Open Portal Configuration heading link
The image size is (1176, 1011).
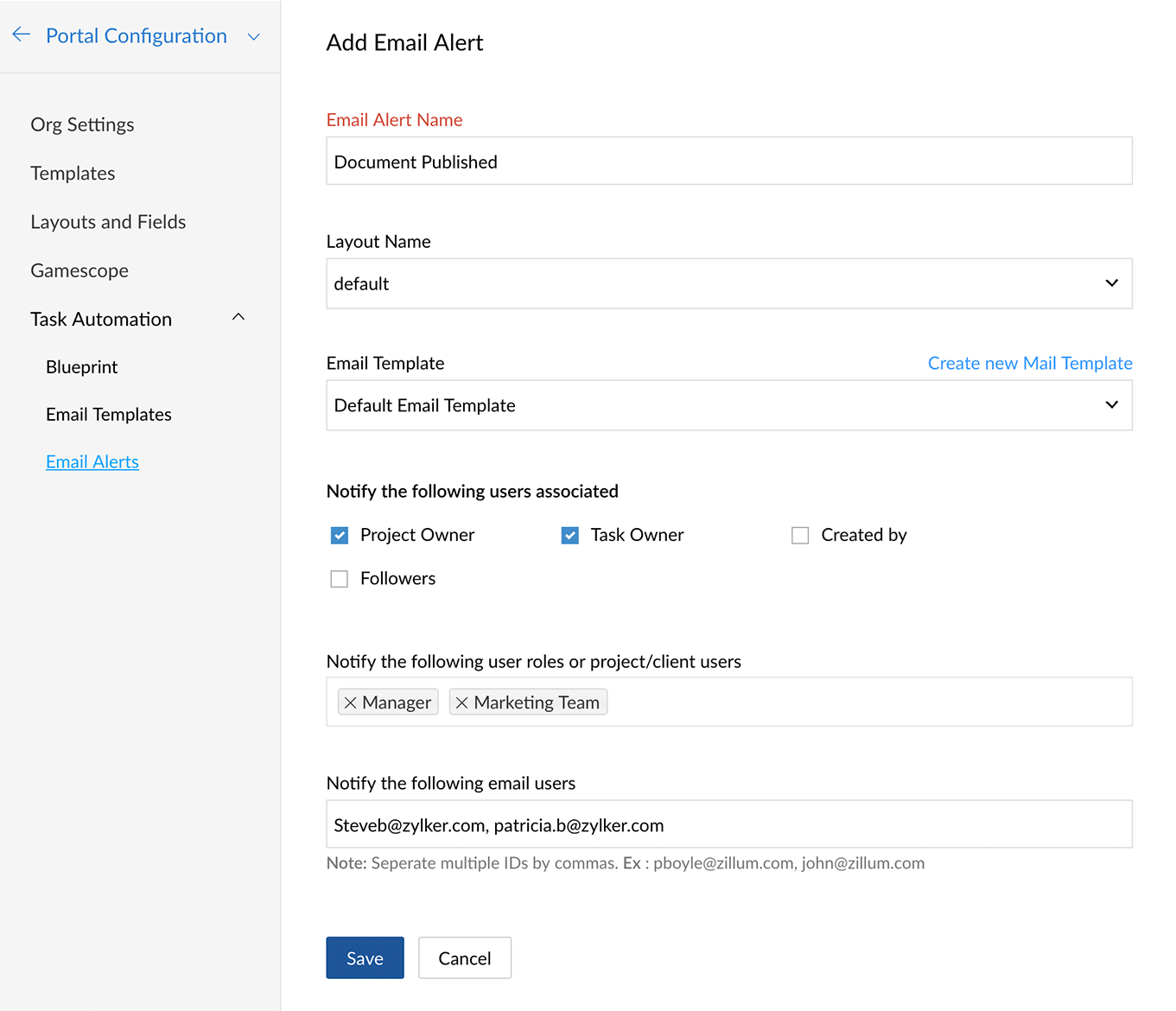click(x=137, y=35)
